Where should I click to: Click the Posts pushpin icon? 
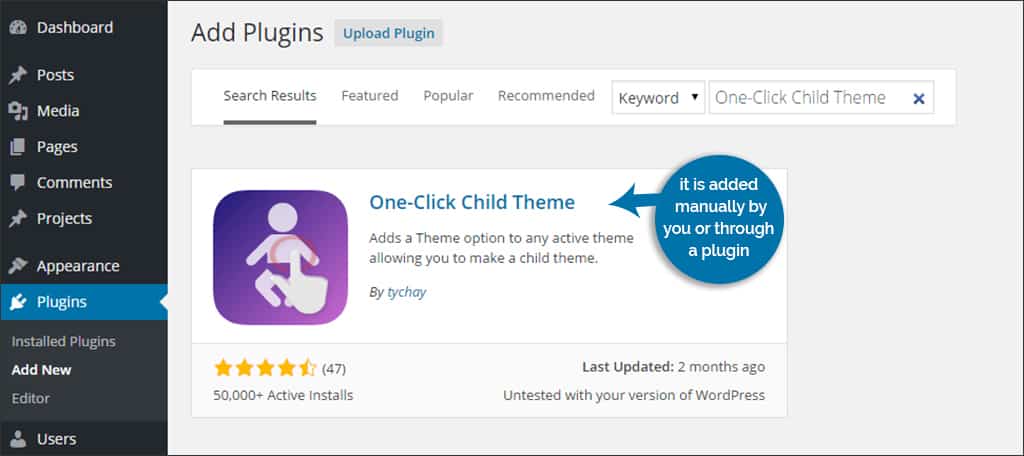(x=17, y=75)
